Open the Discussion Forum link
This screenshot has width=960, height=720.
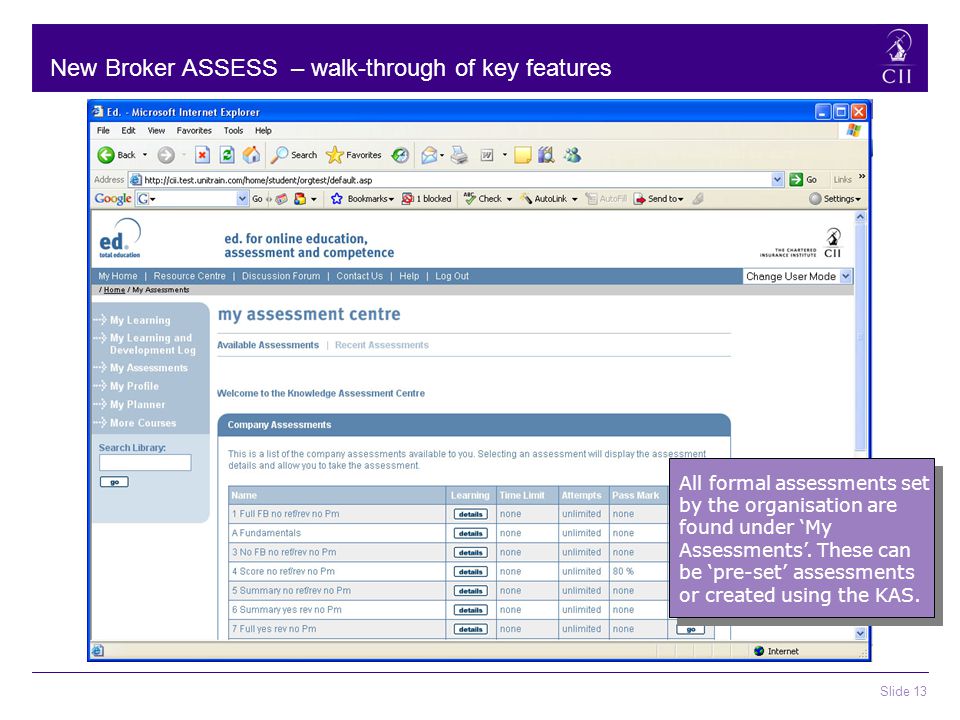point(281,276)
